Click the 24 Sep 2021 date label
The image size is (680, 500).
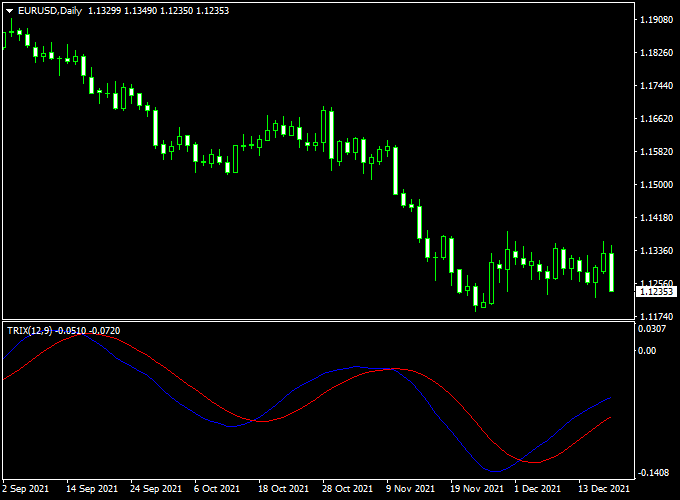[x=156, y=489]
